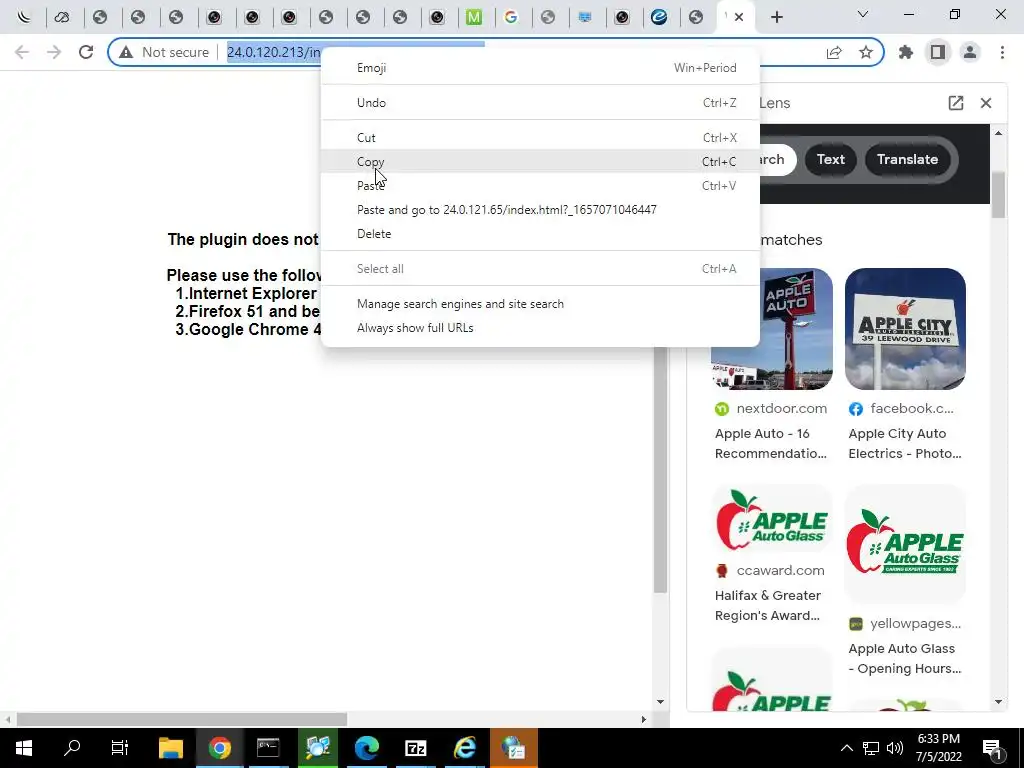Screen dimensions: 1024x768
Task: Open the tab search dropdown arrow
Action: coord(863,14)
